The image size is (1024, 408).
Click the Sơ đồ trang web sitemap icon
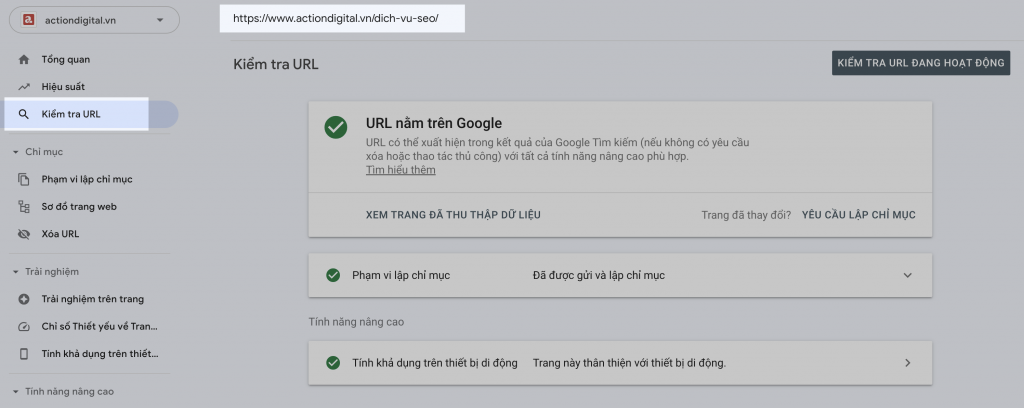pyautogui.click(x=24, y=207)
